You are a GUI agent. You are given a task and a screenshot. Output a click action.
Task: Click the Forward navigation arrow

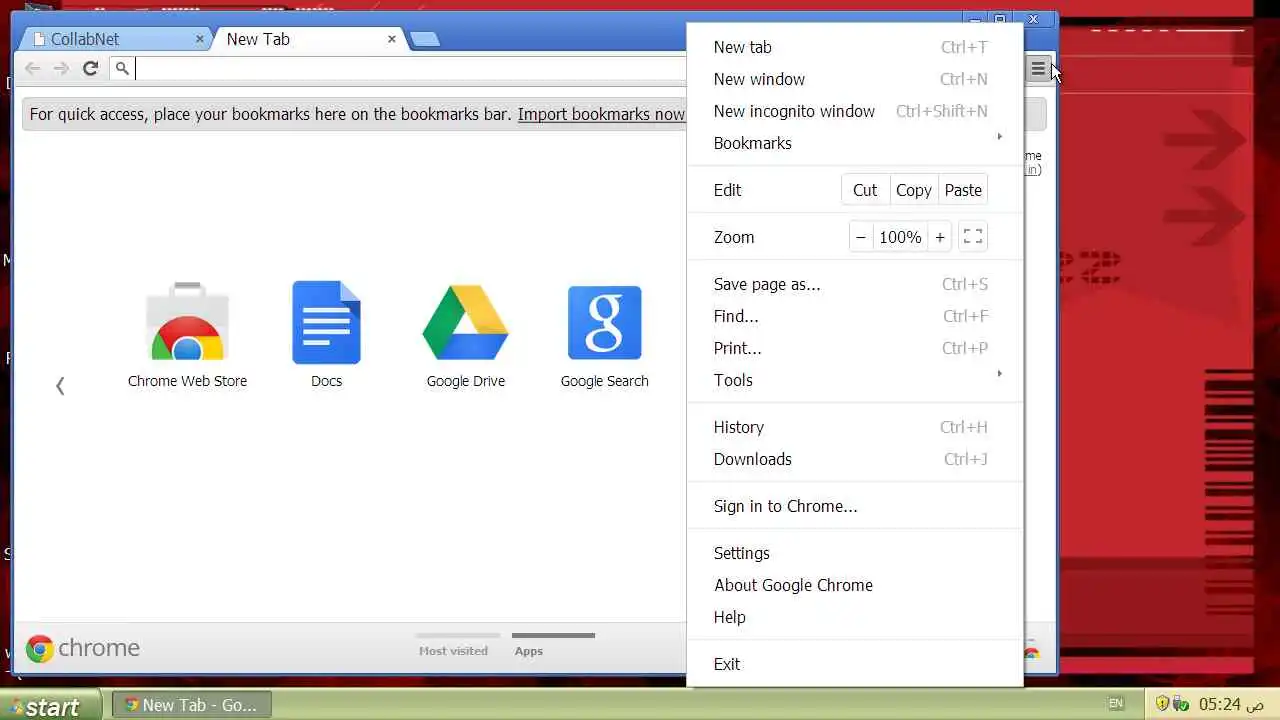click(x=61, y=68)
